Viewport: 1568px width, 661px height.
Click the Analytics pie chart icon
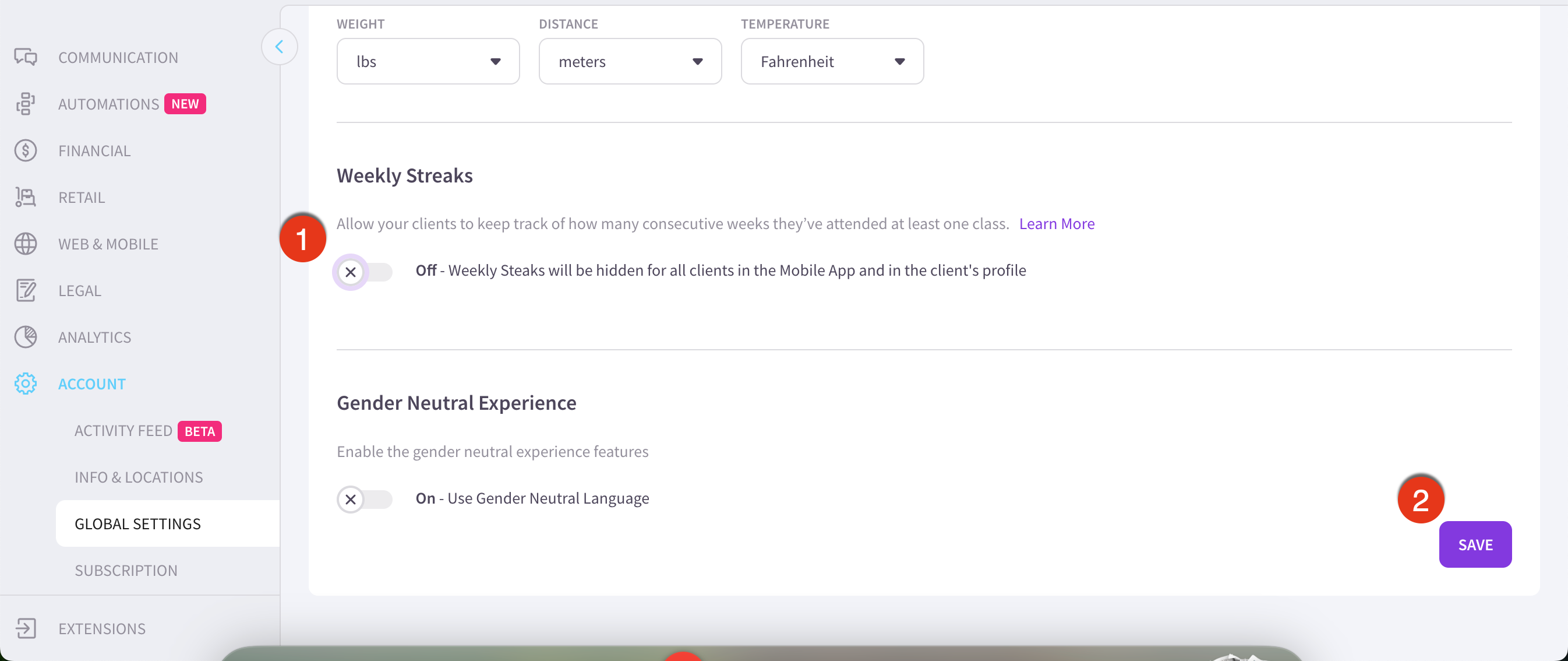pyautogui.click(x=26, y=337)
